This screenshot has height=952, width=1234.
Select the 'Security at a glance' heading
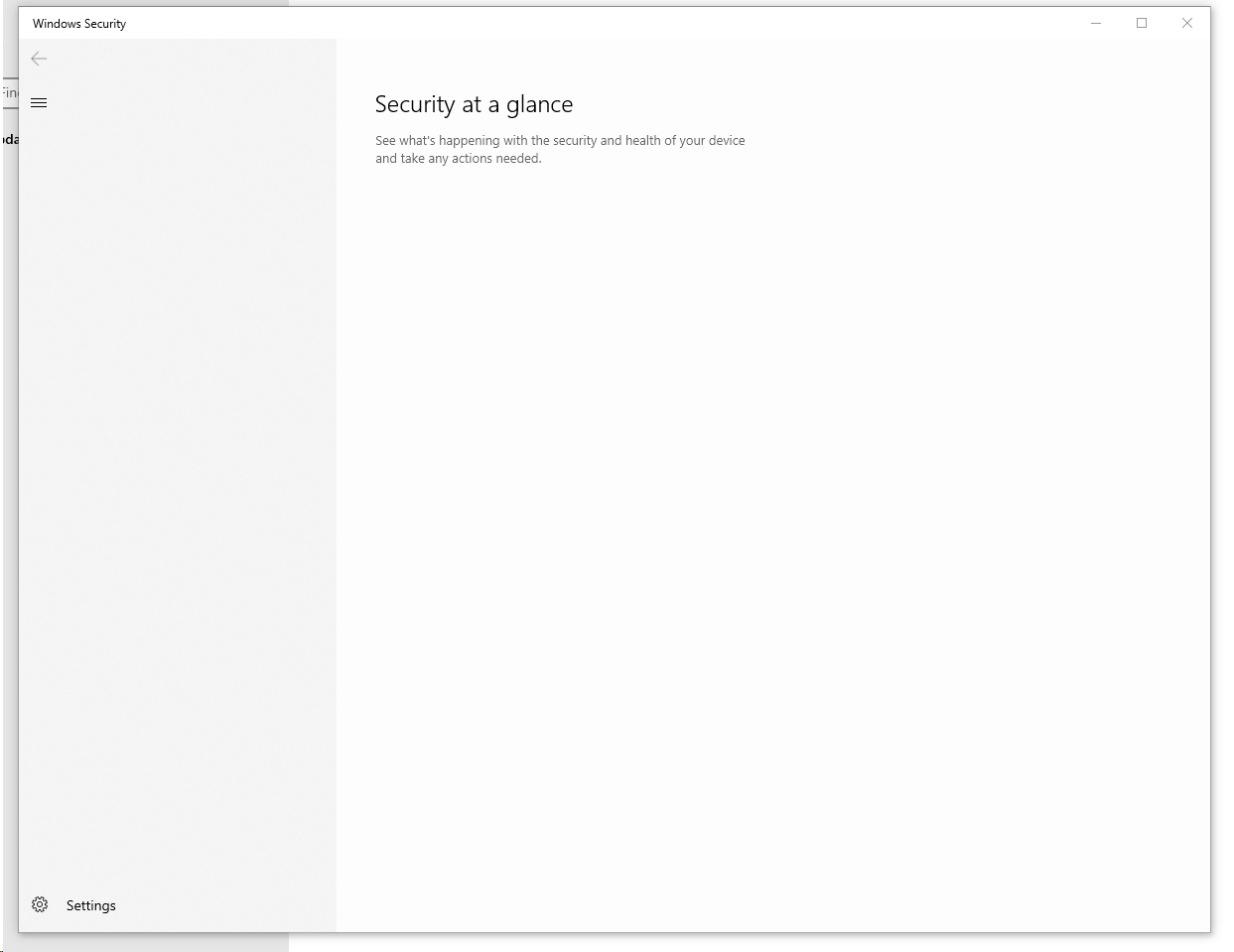pyautogui.click(x=474, y=104)
